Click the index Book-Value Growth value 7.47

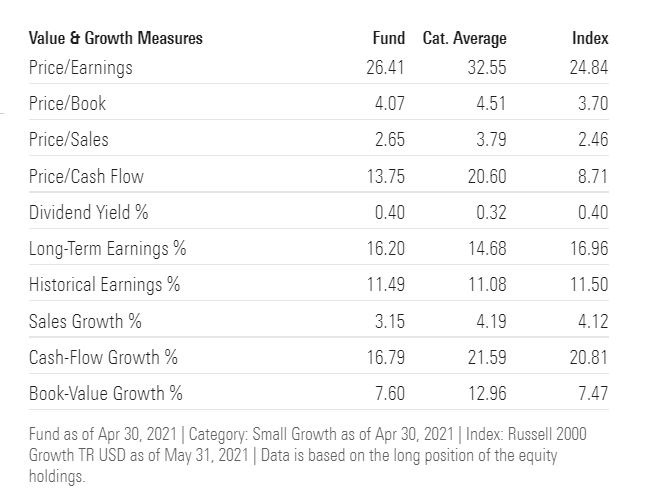(x=593, y=392)
